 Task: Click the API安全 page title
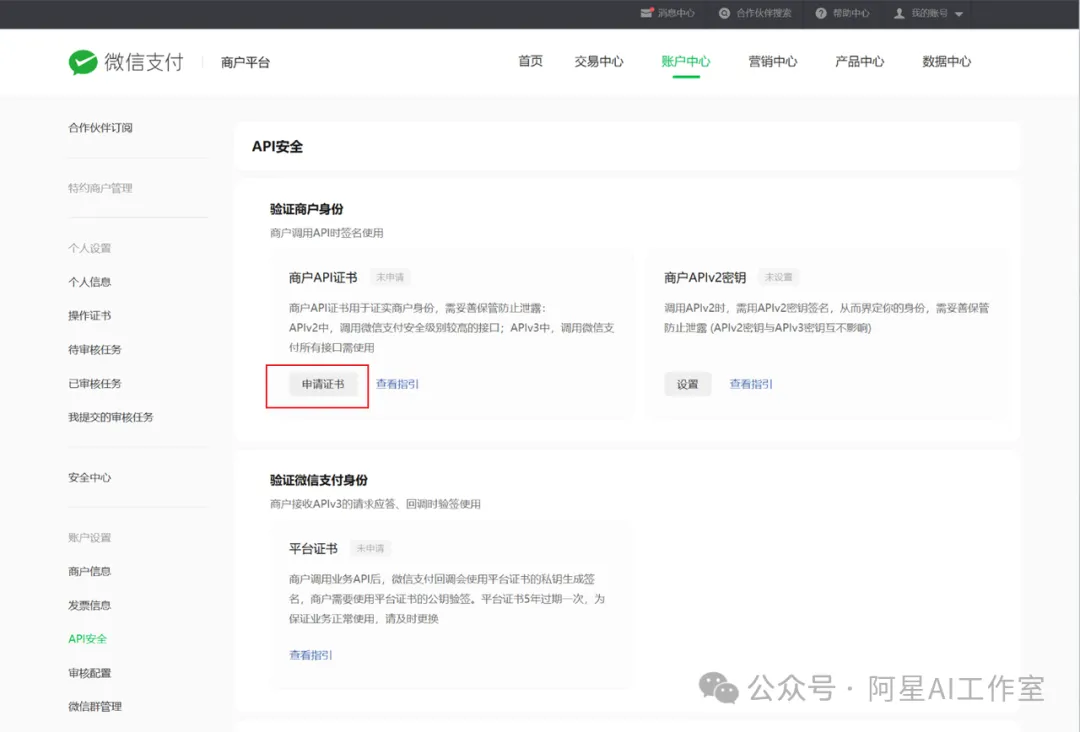(278, 147)
